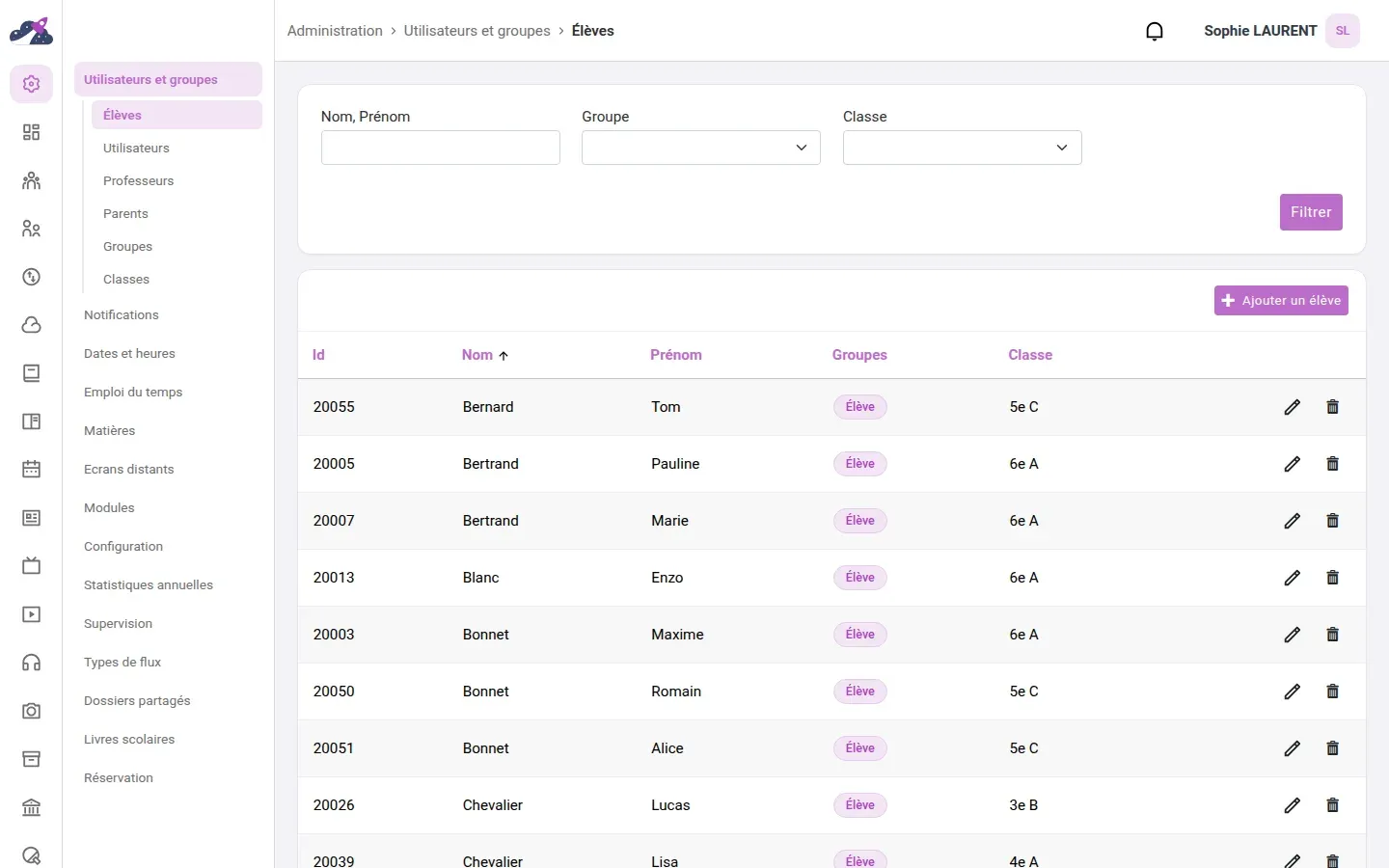Open Livres scolaires in the side menu
This screenshot has width=1389, height=868.
129,740
